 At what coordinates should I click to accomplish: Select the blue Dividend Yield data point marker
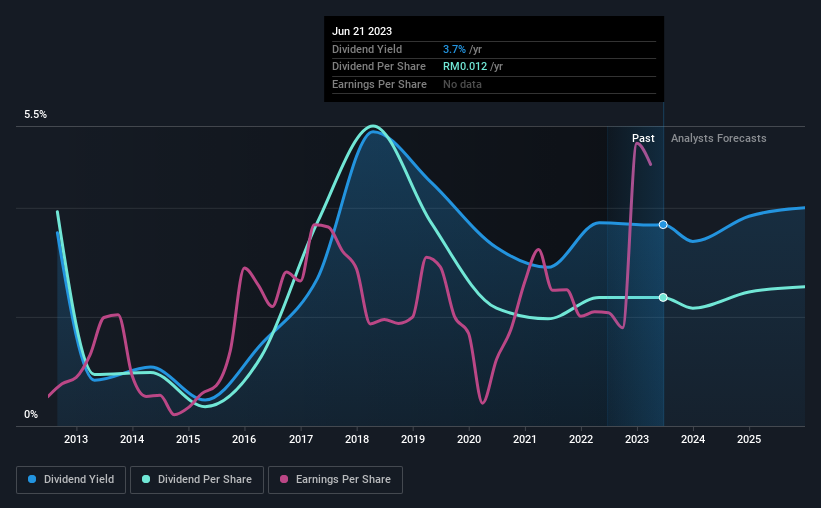point(663,225)
